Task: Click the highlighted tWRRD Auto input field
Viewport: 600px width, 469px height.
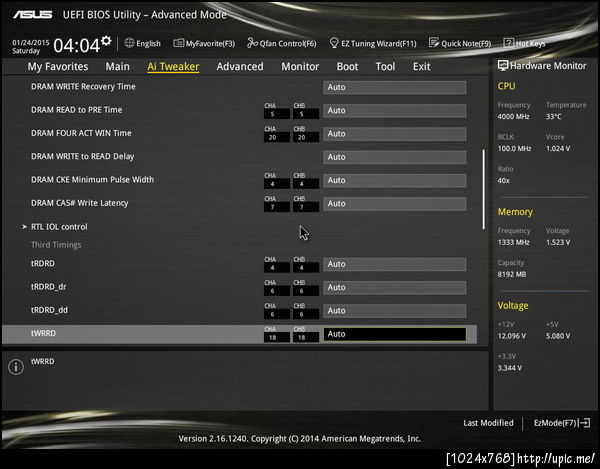Action: (x=395, y=334)
